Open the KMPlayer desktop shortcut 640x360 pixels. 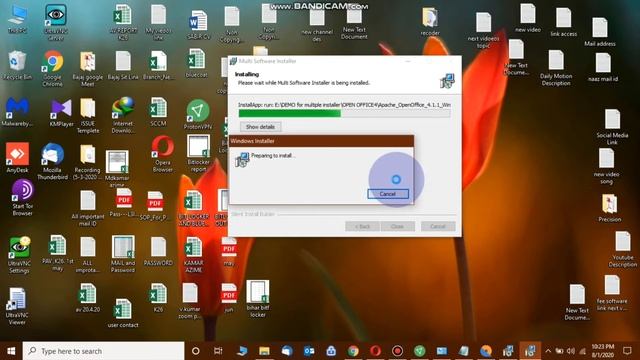point(61,112)
